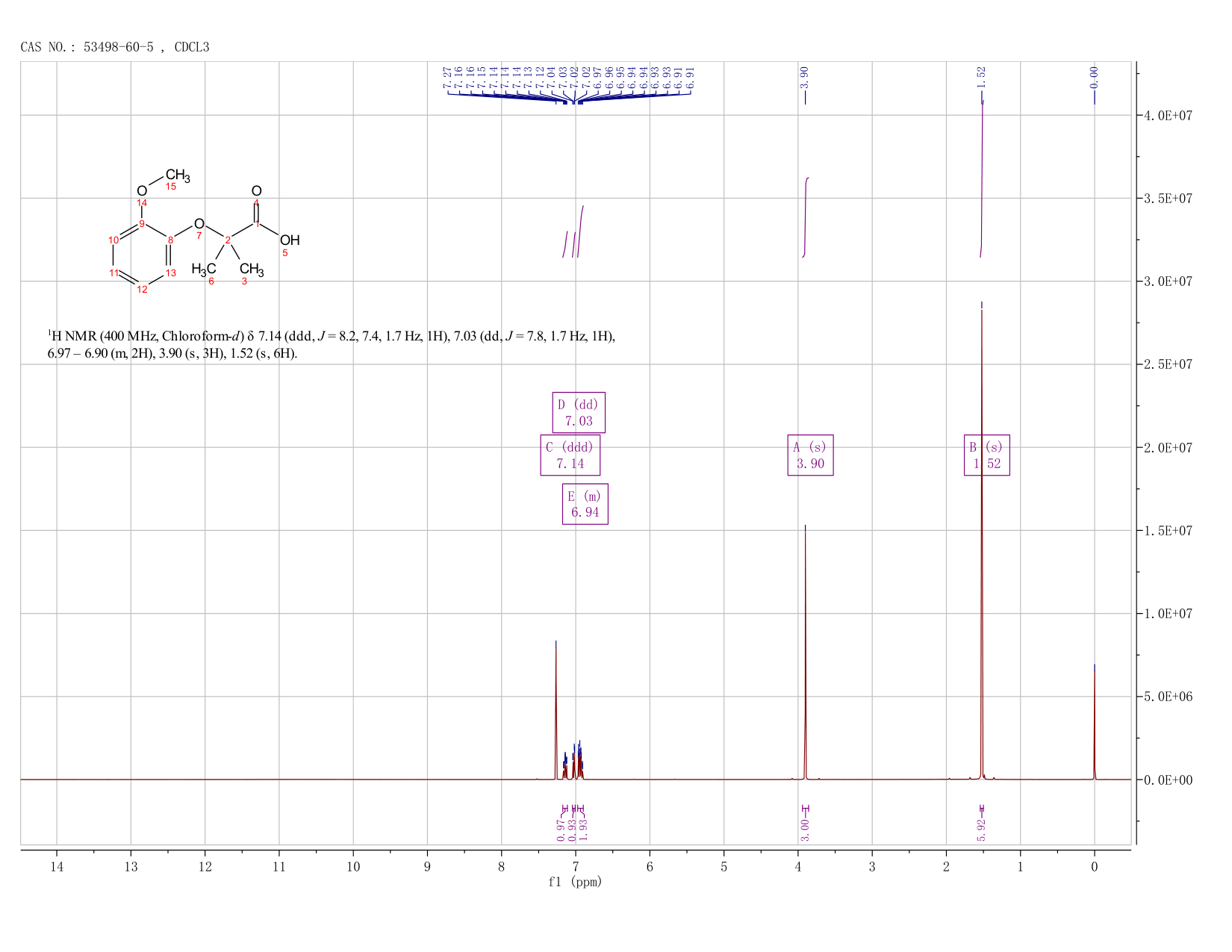Screen dimensions: 1232x952
Task: Select the E (m) 6.94 multiplet box
Action: pos(585,504)
